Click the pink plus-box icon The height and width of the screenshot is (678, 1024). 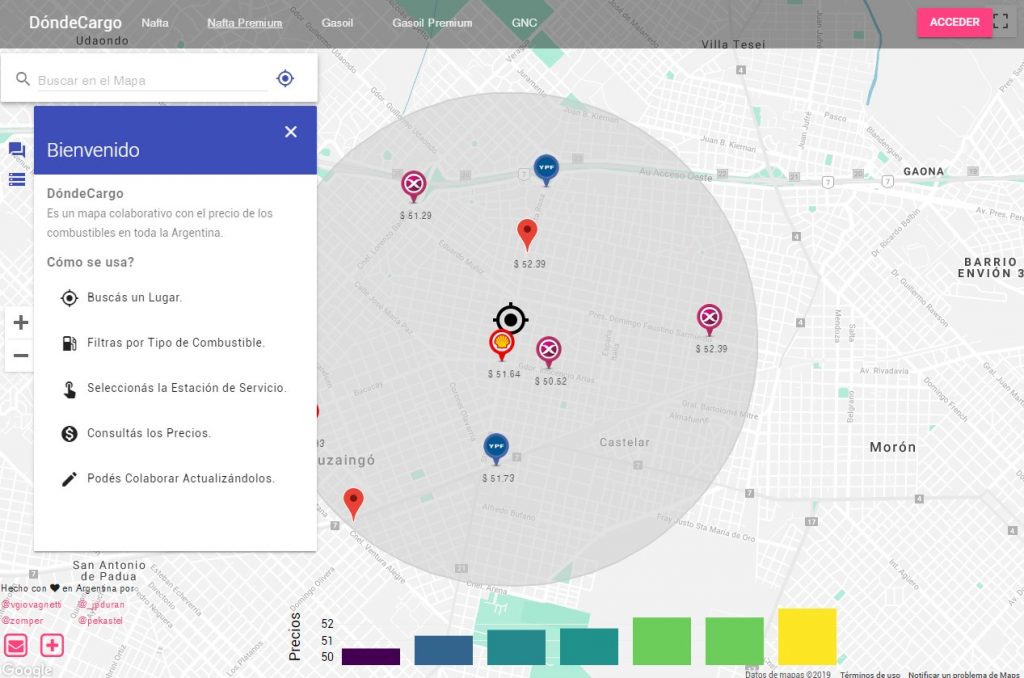coord(52,645)
